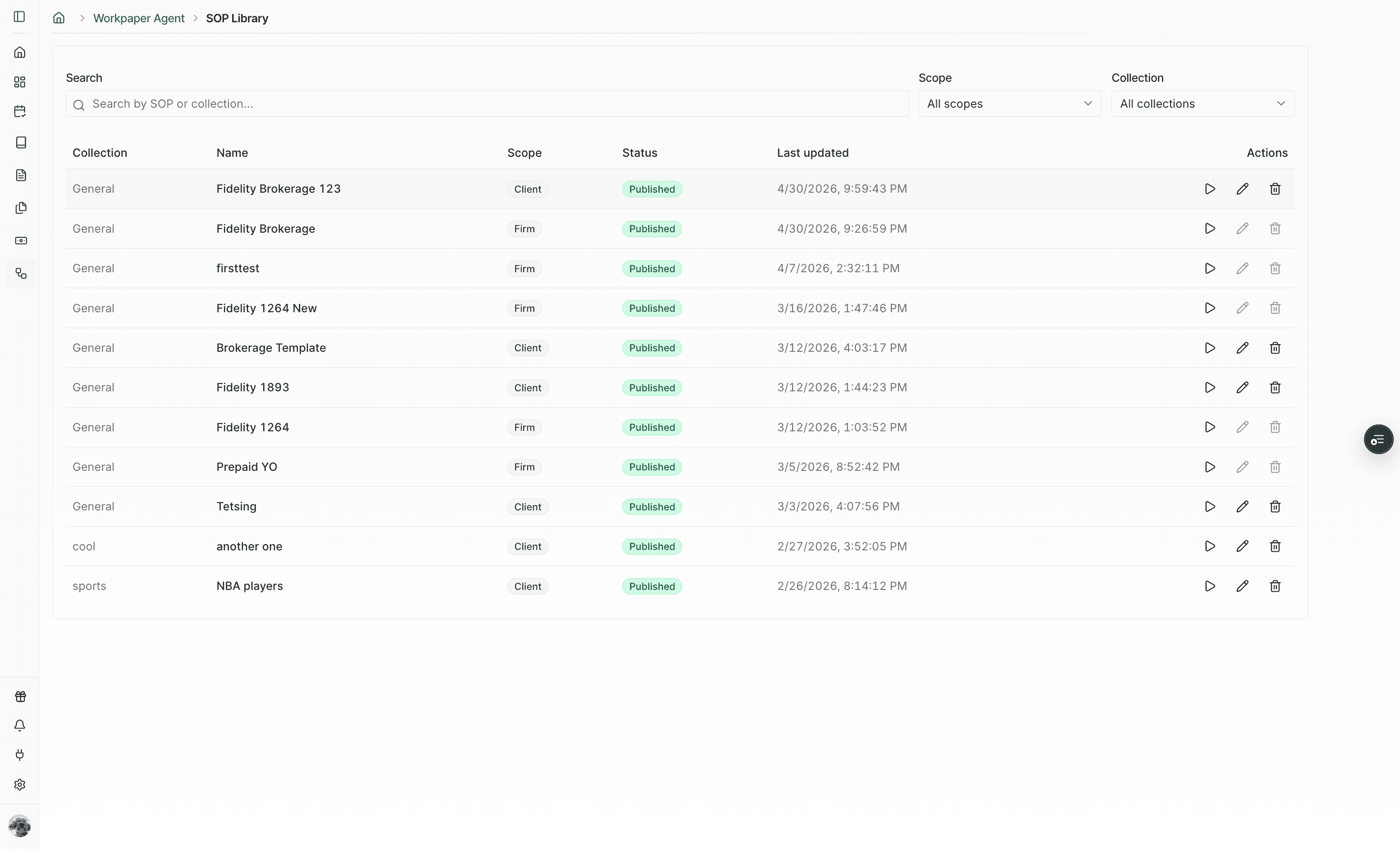The width and height of the screenshot is (1400, 849).
Task: Click the Fidelity Brokerage 123 name
Action: pos(278,189)
